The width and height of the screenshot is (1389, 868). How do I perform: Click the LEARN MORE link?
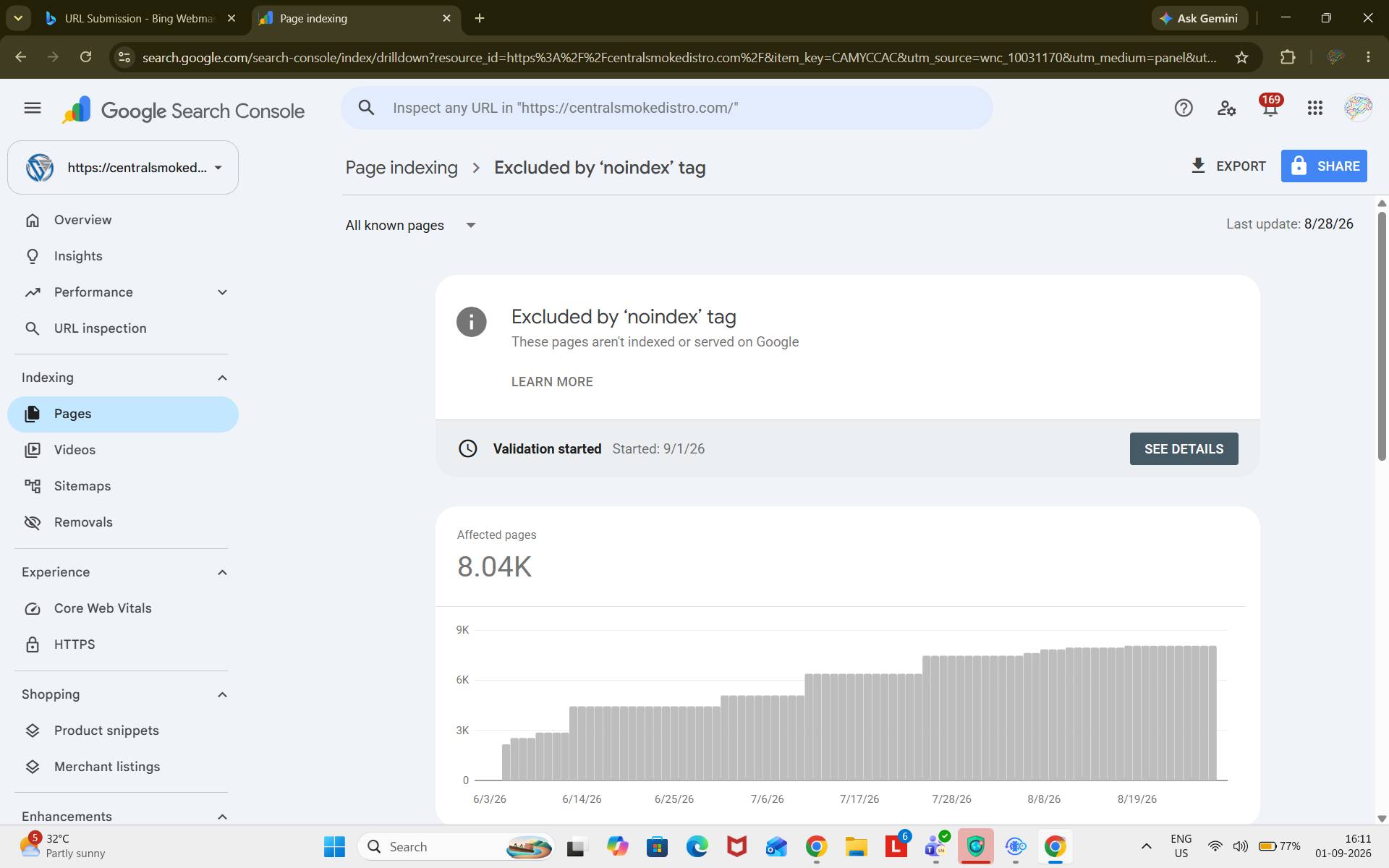pyautogui.click(x=552, y=382)
